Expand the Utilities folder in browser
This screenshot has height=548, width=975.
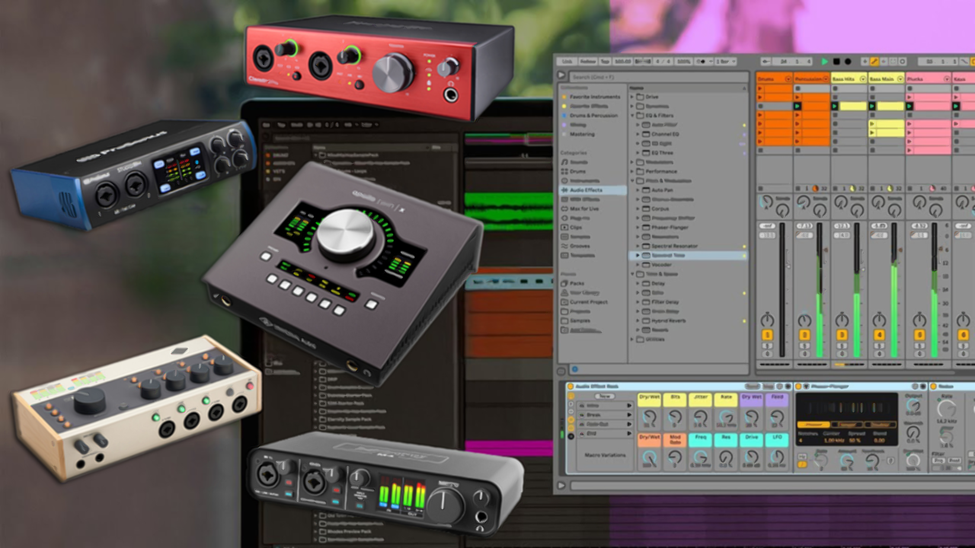[x=633, y=339]
